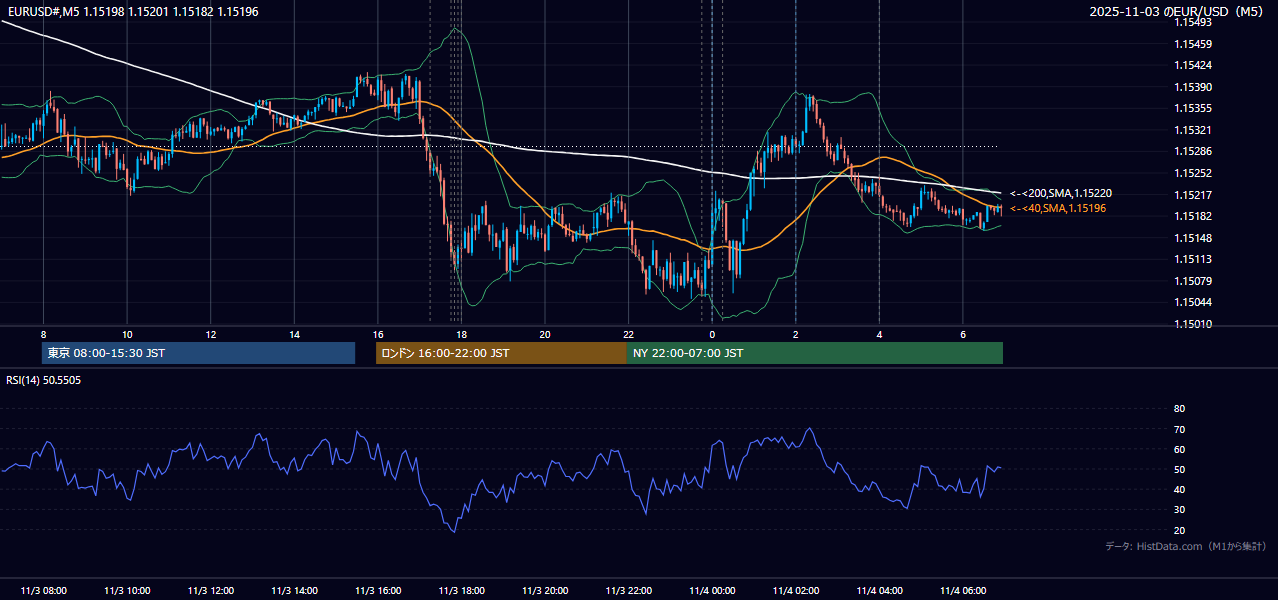Click bottom date label 11/3 10:00

click(127, 591)
